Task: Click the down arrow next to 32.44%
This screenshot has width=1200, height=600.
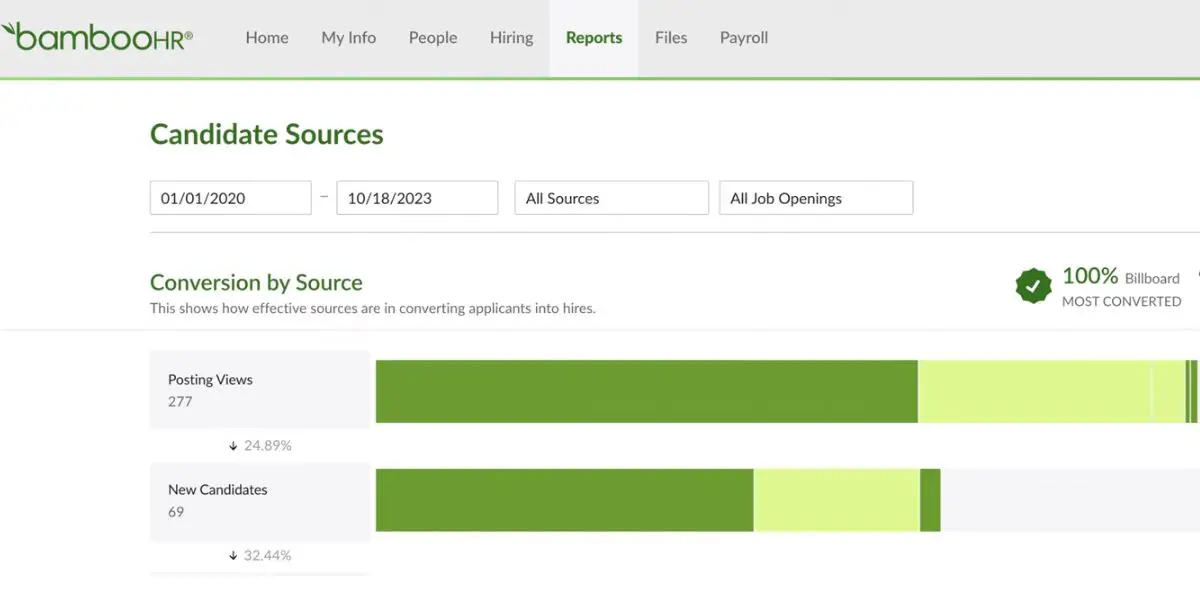Action: click(233, 555)
